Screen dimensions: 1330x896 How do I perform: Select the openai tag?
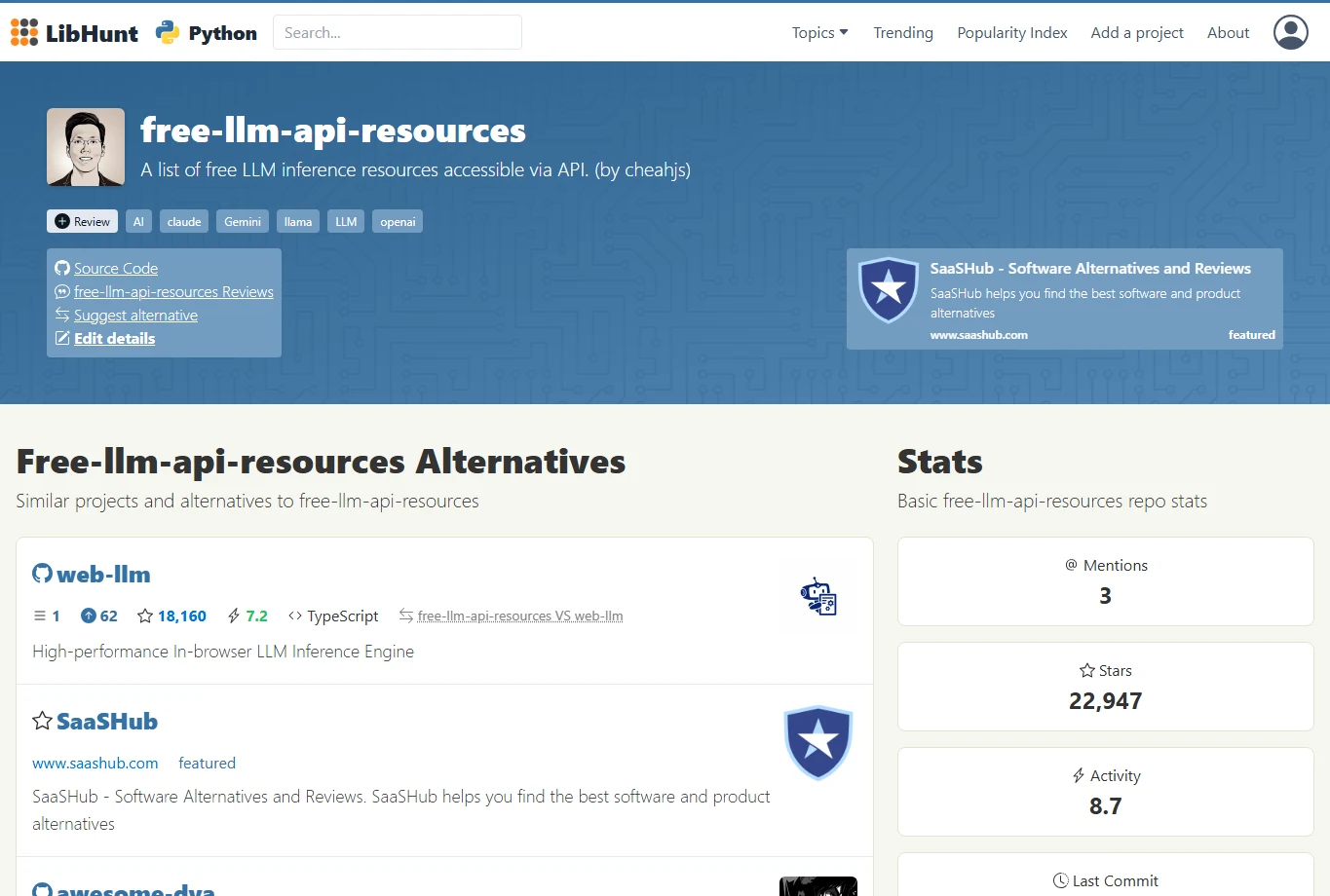point(398,221)
